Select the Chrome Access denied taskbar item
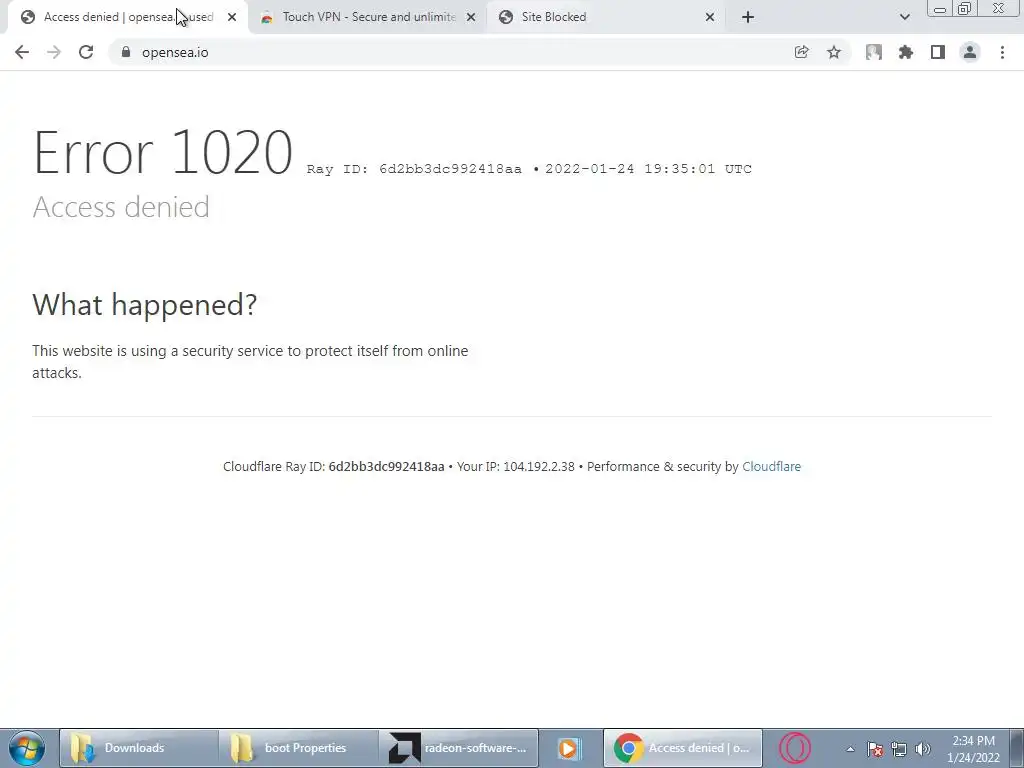1024x768 pixels. pyautogui.click(x=682, y=748)
